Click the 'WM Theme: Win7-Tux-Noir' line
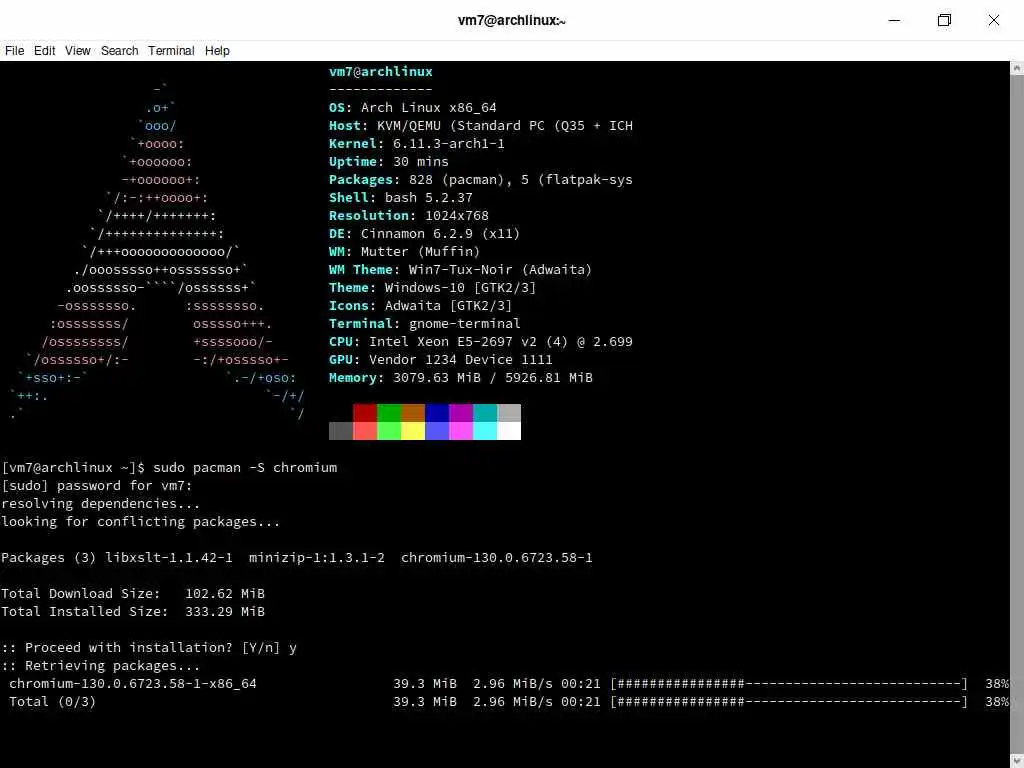 pyautogui.click(x=460, y=270)
